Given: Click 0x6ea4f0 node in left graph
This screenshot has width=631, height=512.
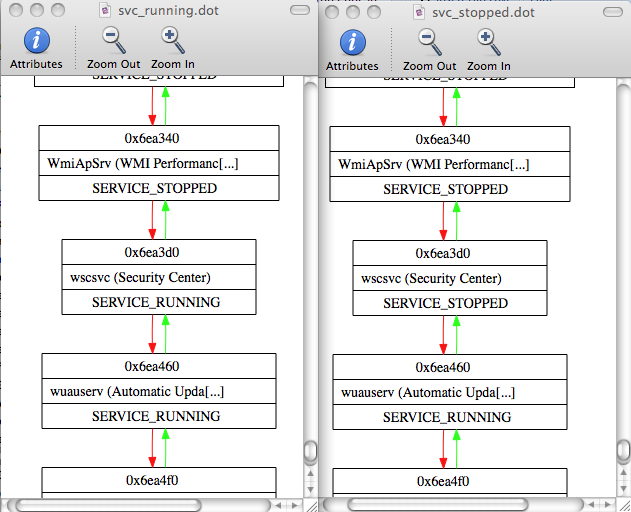Looking at the screenshot, I should pyautogui.click(x=158, y=480).
